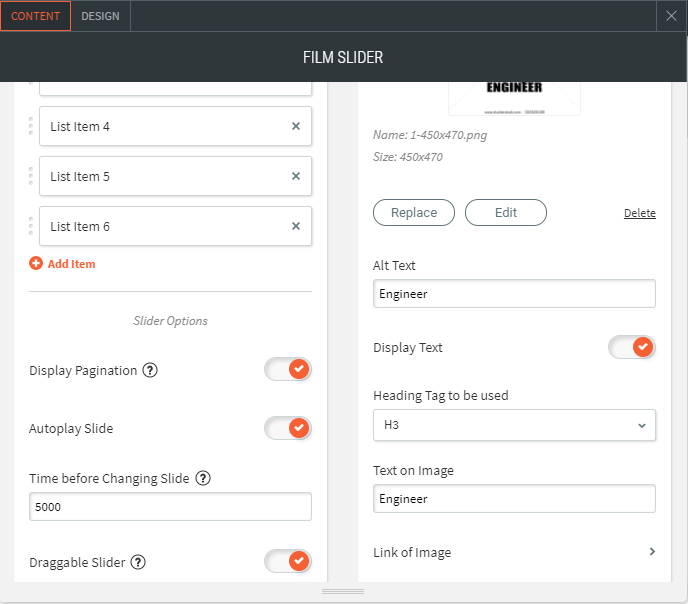The image size is (688, 604).
Task: Turn off Autoplay Slide
Action: click(x=288, y=428)
